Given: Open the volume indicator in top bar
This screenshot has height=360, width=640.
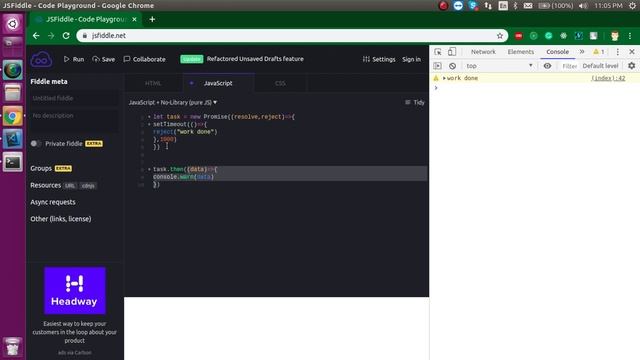Looking at the screenshot, I should [x=583, y=6].
